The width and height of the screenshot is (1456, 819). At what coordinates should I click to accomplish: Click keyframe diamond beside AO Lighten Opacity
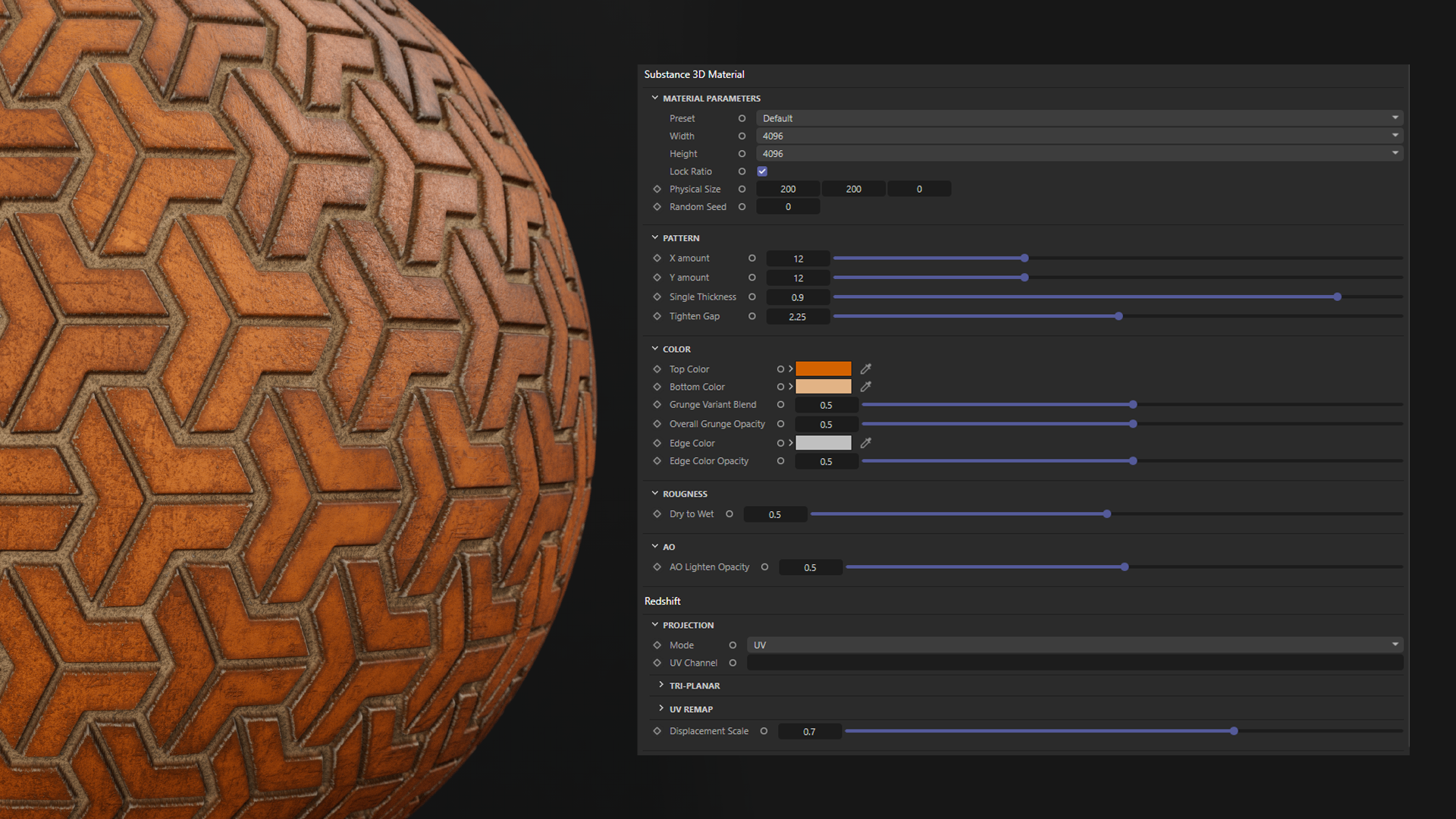tap(657, 567)
